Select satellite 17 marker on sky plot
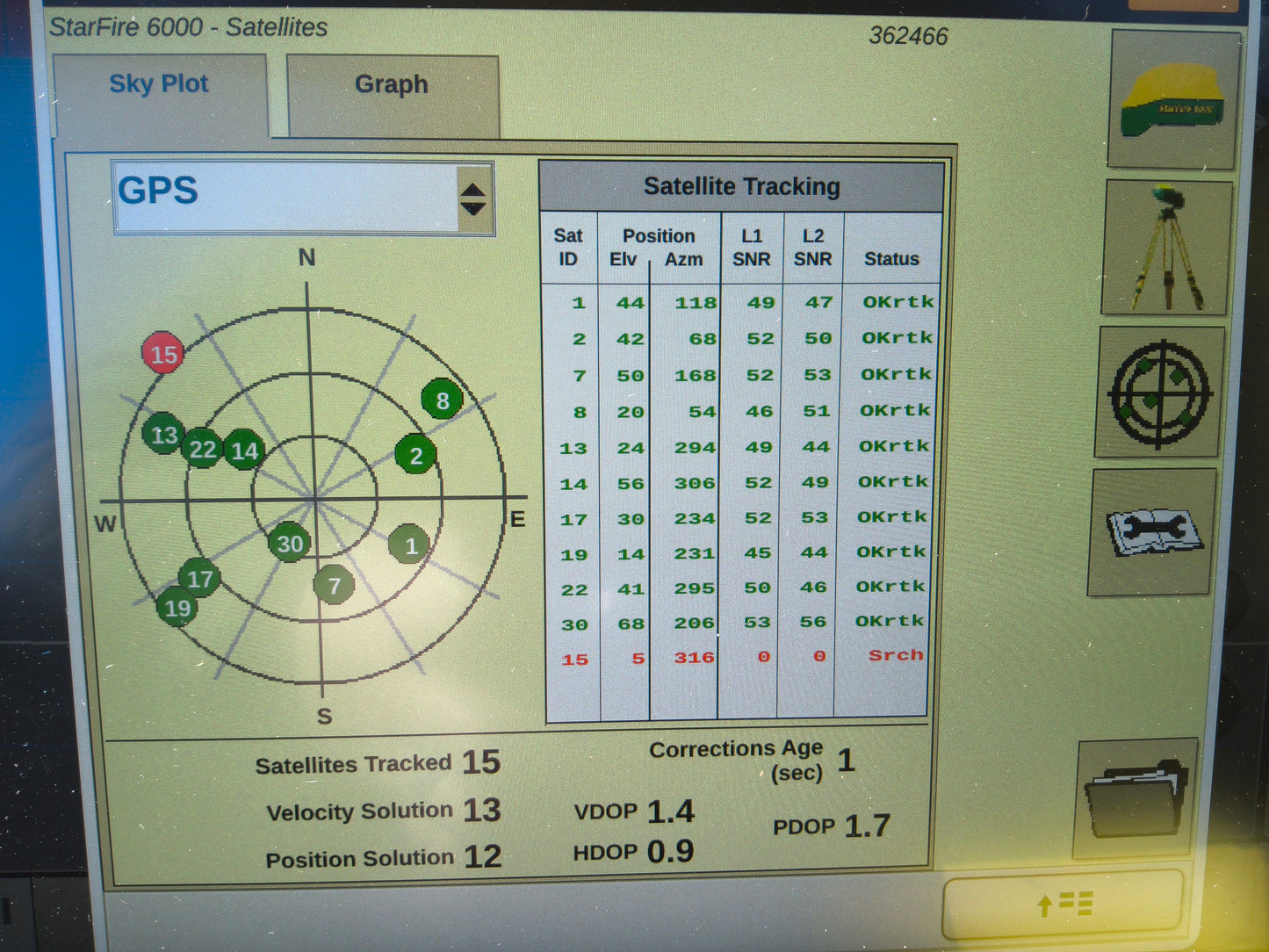This screenshot has width=1269, height=952. coord(200,579)
